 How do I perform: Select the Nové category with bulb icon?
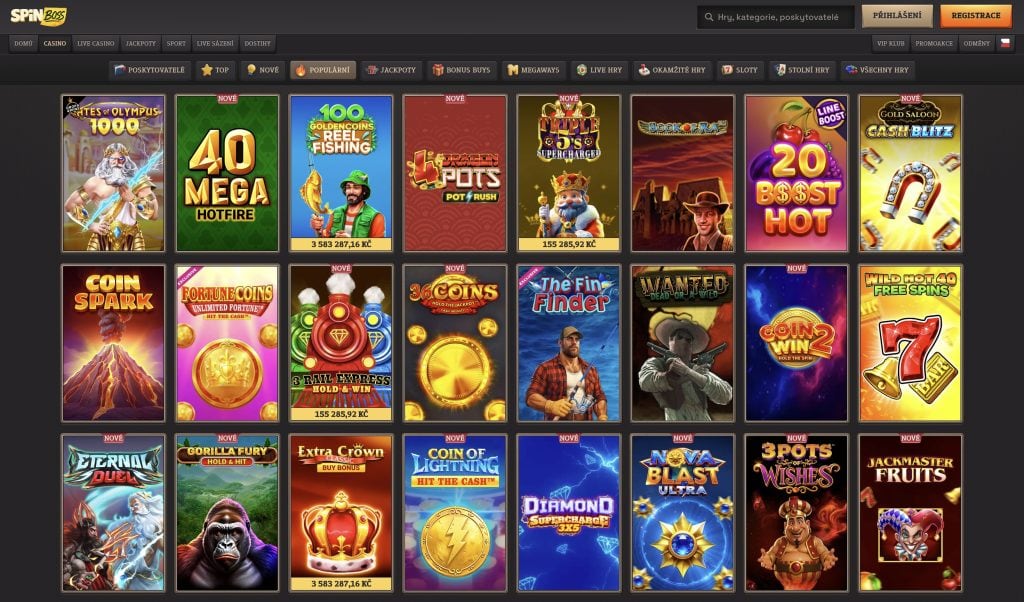pyautogui.click(x=263, y=70)
